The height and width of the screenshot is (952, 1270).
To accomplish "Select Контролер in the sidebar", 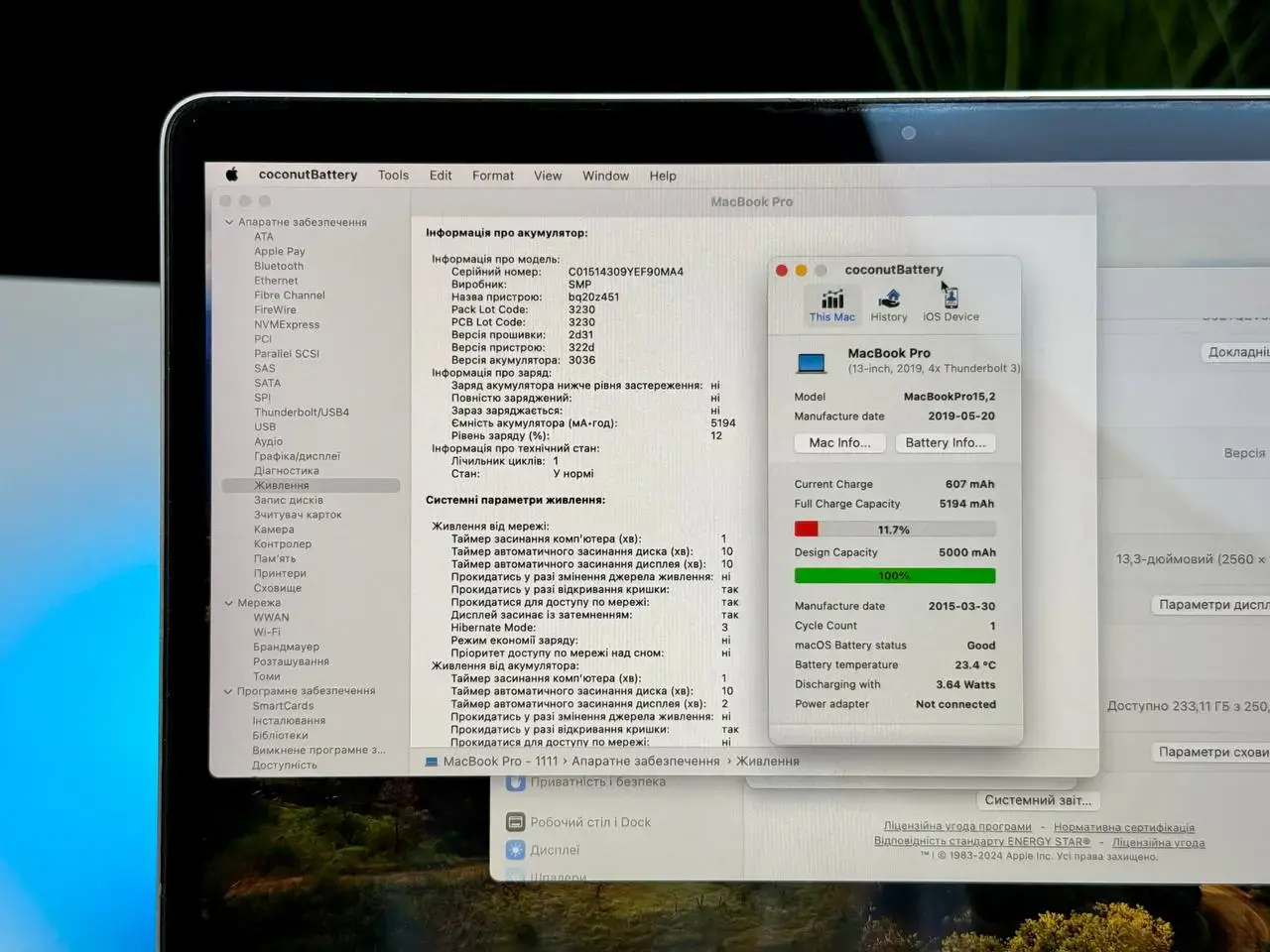I will click(x=283, y=544).
